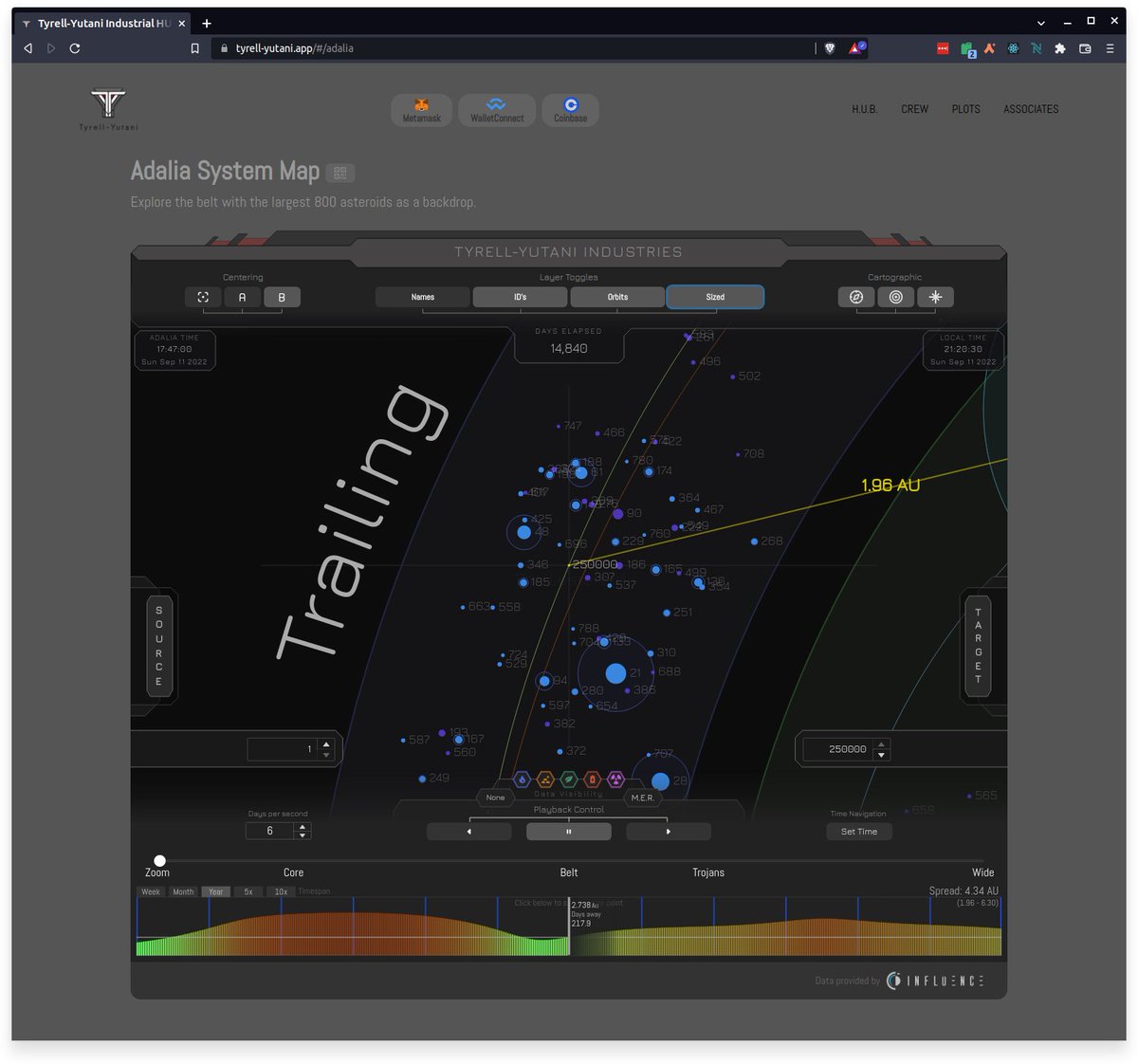Open the React developer tools extension

(1013, 48)
